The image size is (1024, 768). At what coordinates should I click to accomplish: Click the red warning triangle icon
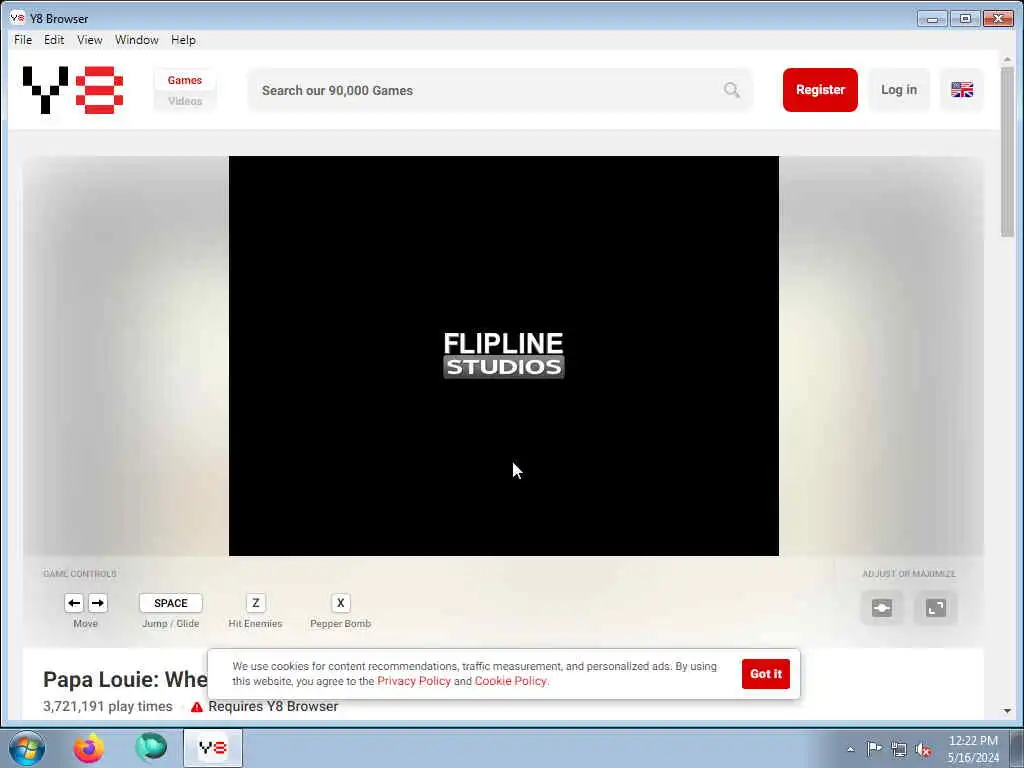point(197,707)
